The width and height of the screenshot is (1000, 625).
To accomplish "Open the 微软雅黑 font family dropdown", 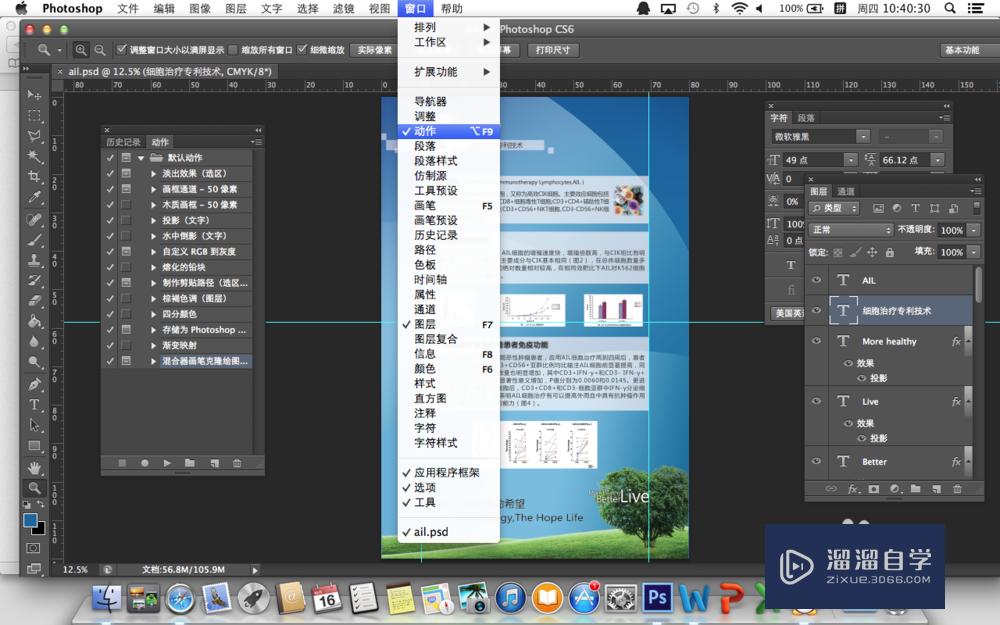I will coord(863,136).
